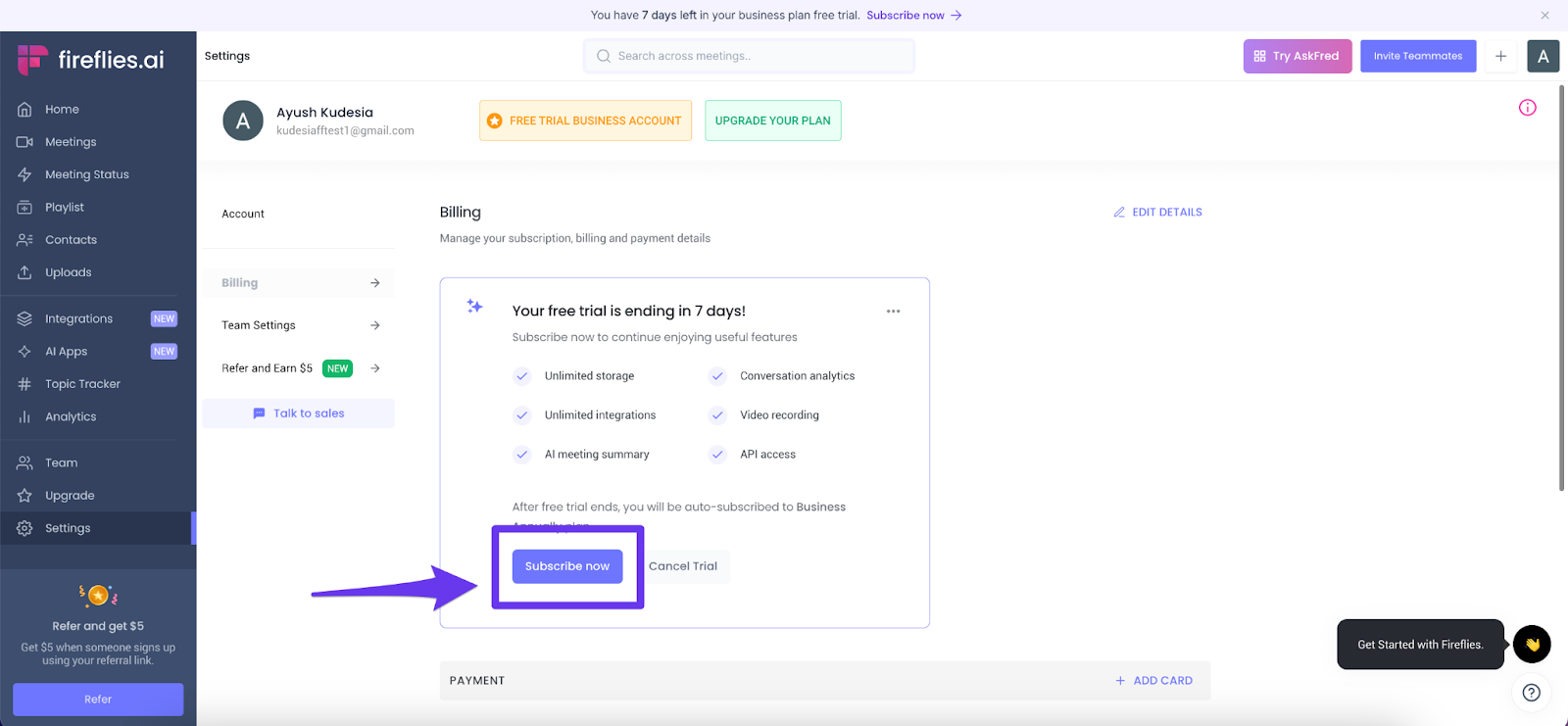Click the Topic Tracker hash icon
Screen dimensions: 1568x726
[24, 384]
